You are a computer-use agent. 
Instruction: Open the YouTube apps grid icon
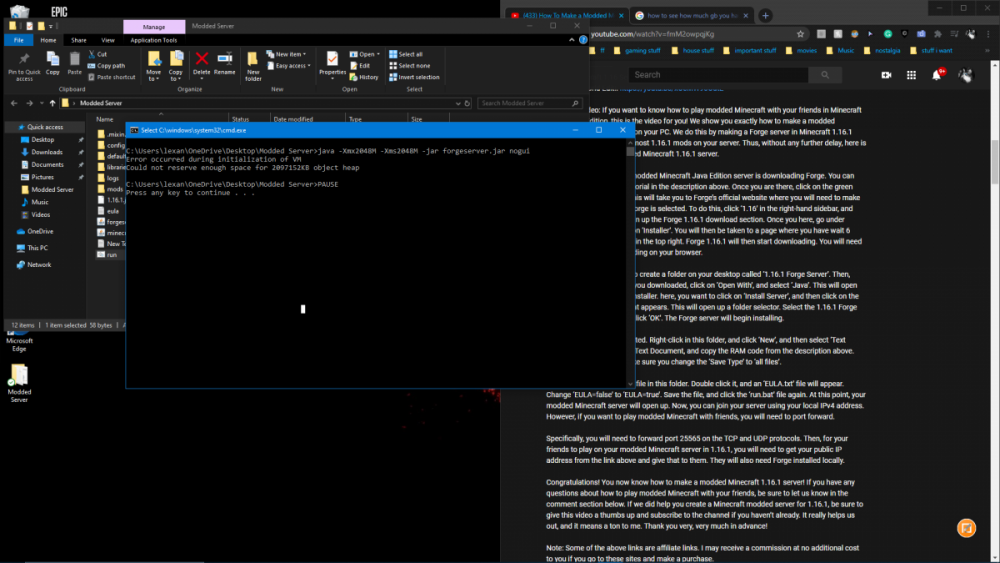912,74
